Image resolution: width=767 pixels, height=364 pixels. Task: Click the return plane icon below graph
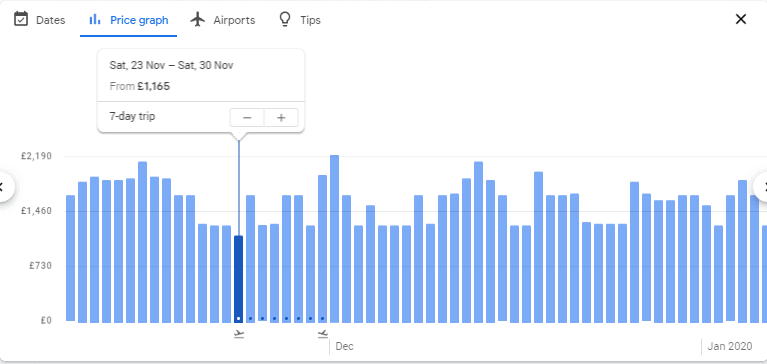click(x=323, y=334)
